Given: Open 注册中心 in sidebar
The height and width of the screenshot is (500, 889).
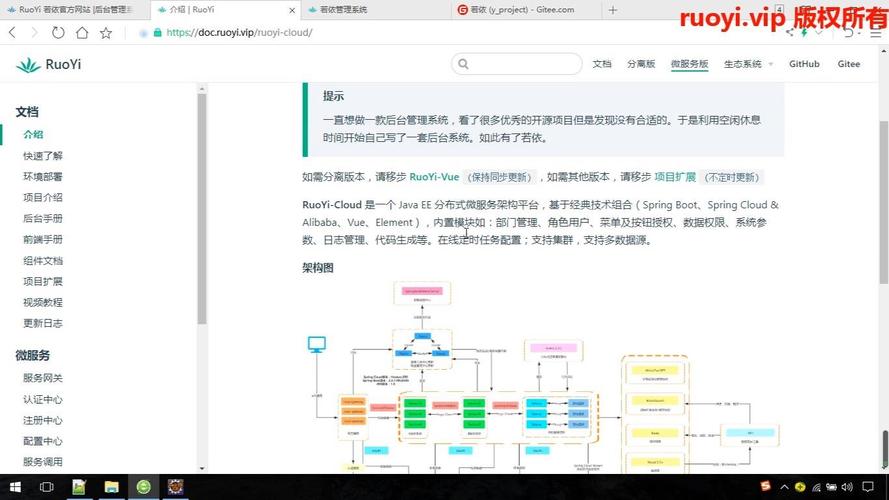Looking at the screenshot, I should tap(43, 420).
